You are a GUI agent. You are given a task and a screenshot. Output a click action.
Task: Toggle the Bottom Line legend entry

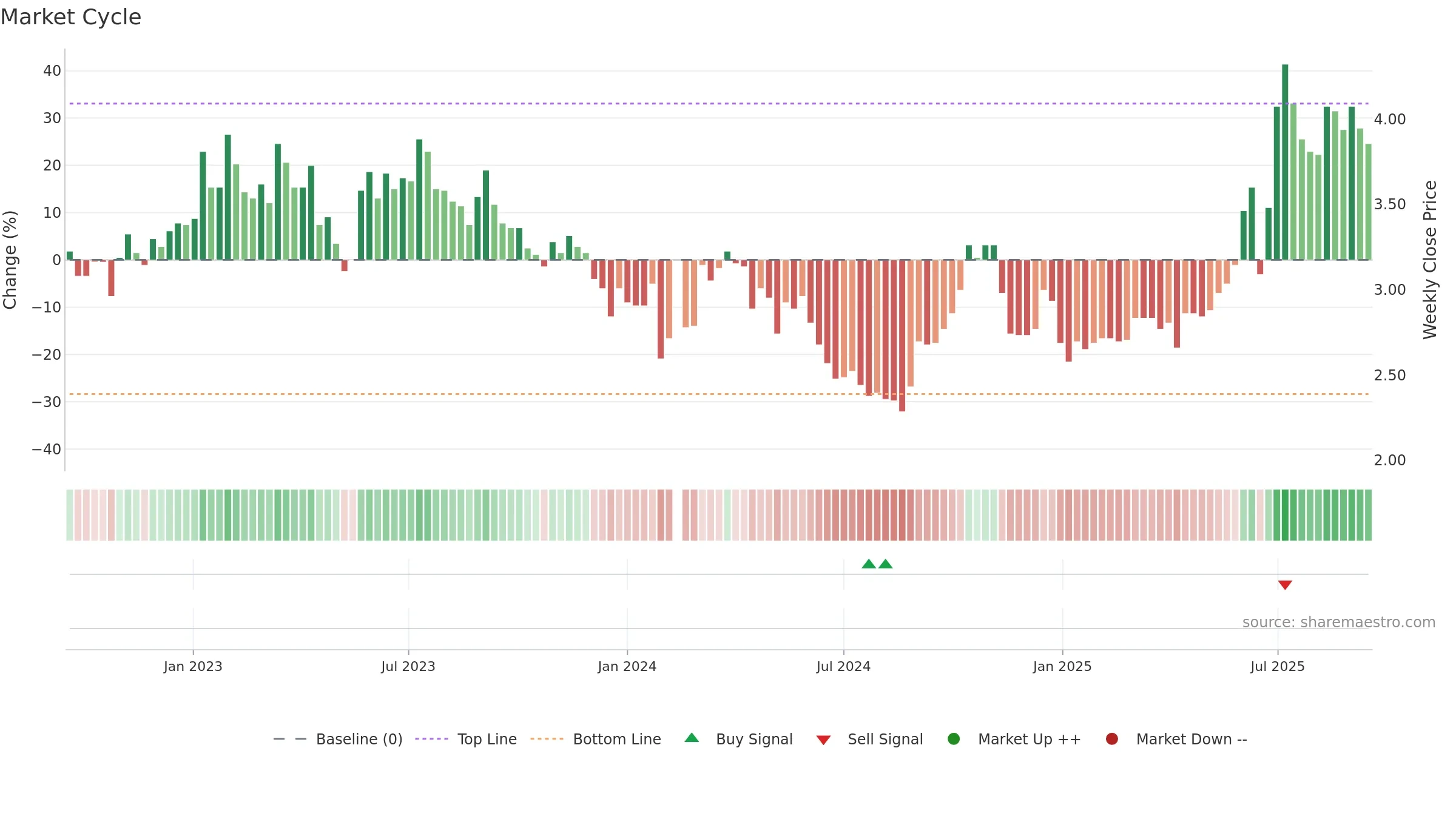(595, 739)
